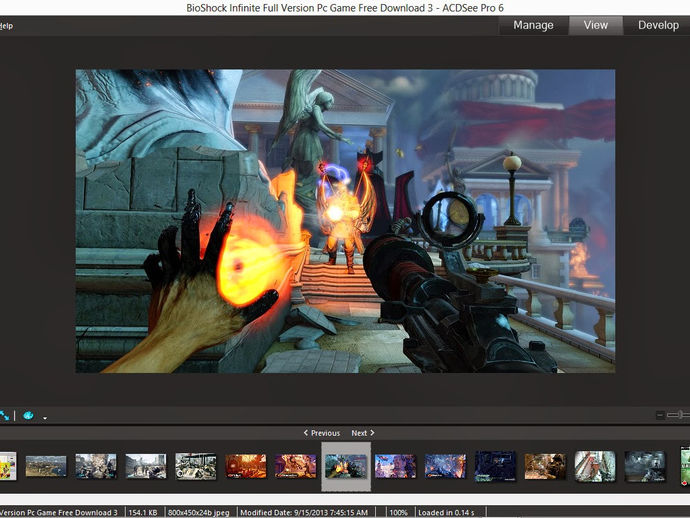
Task: Select the colorful cartoon thumbnail at filmstrip start
Action: (x=8, y=466)
